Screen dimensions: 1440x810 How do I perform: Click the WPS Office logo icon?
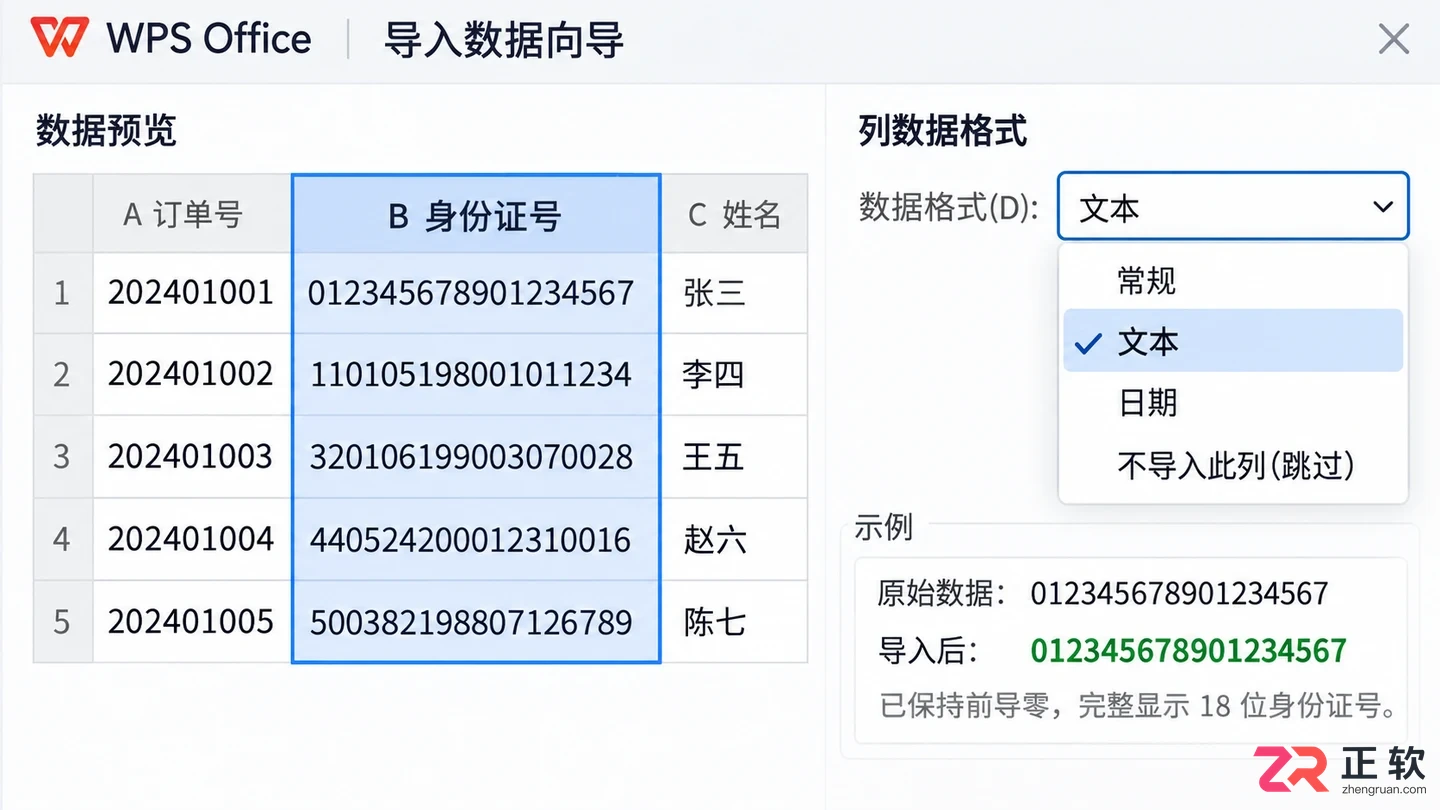pos(59,38)
